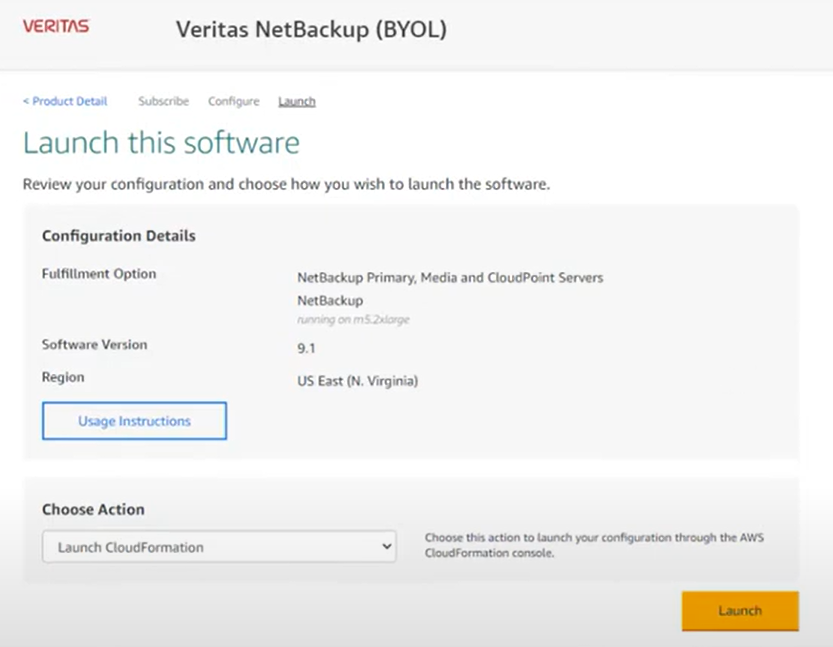Click the 'Region' label
Image resolution: width=833 pixels, height=647 pixels.
tap(63, 377)
